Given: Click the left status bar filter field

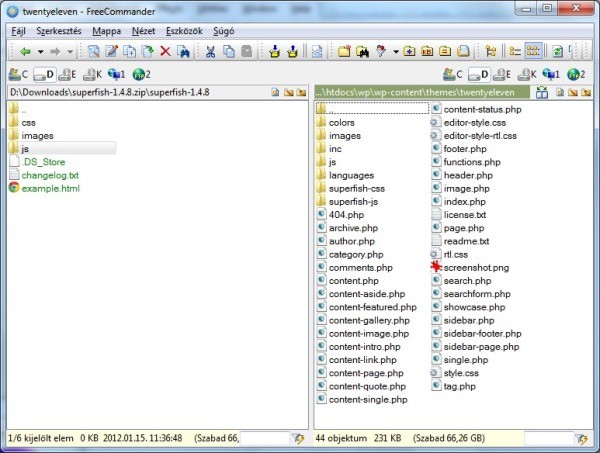Looking at the screenshot, I should pyautogui.click(x=265, y=438).
